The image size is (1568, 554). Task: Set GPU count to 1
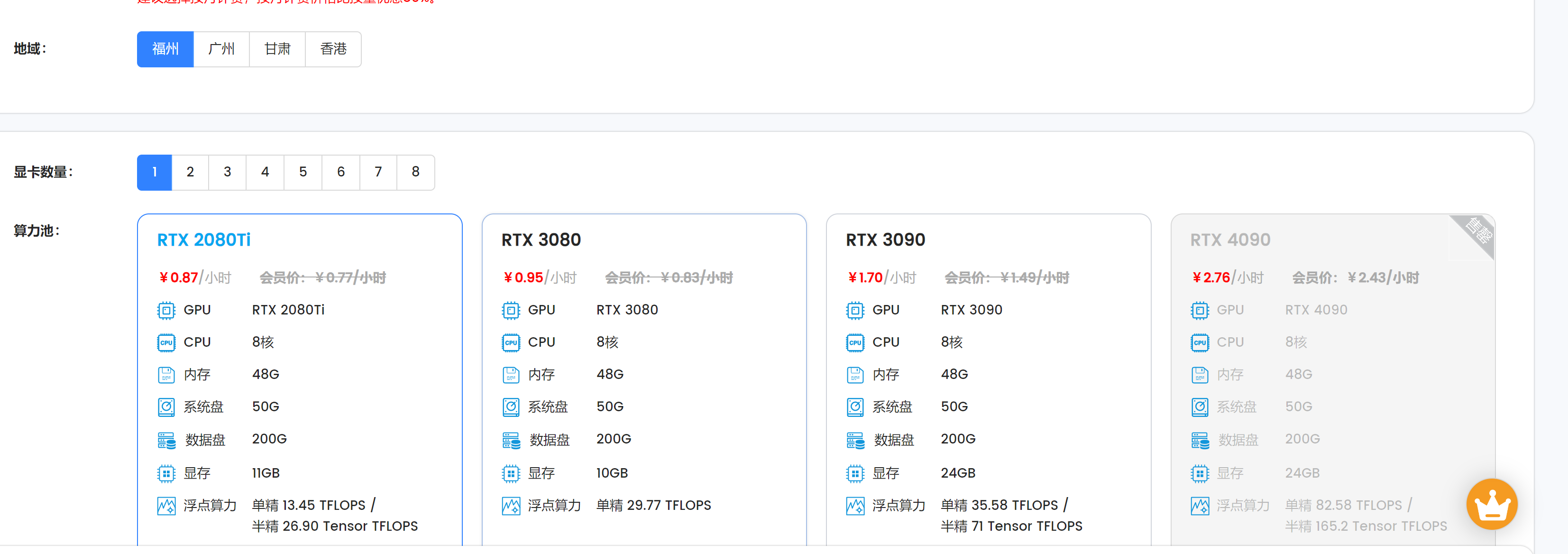pyautogui.click(x=155, y=172)
